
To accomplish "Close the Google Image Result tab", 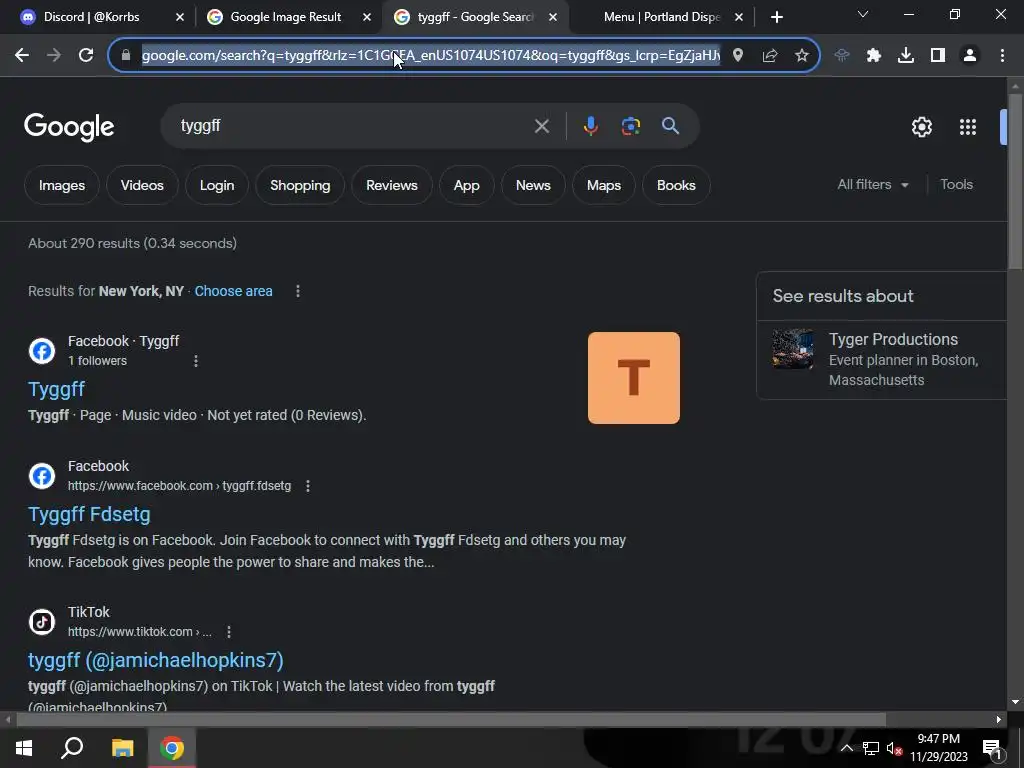I will 367,18.
